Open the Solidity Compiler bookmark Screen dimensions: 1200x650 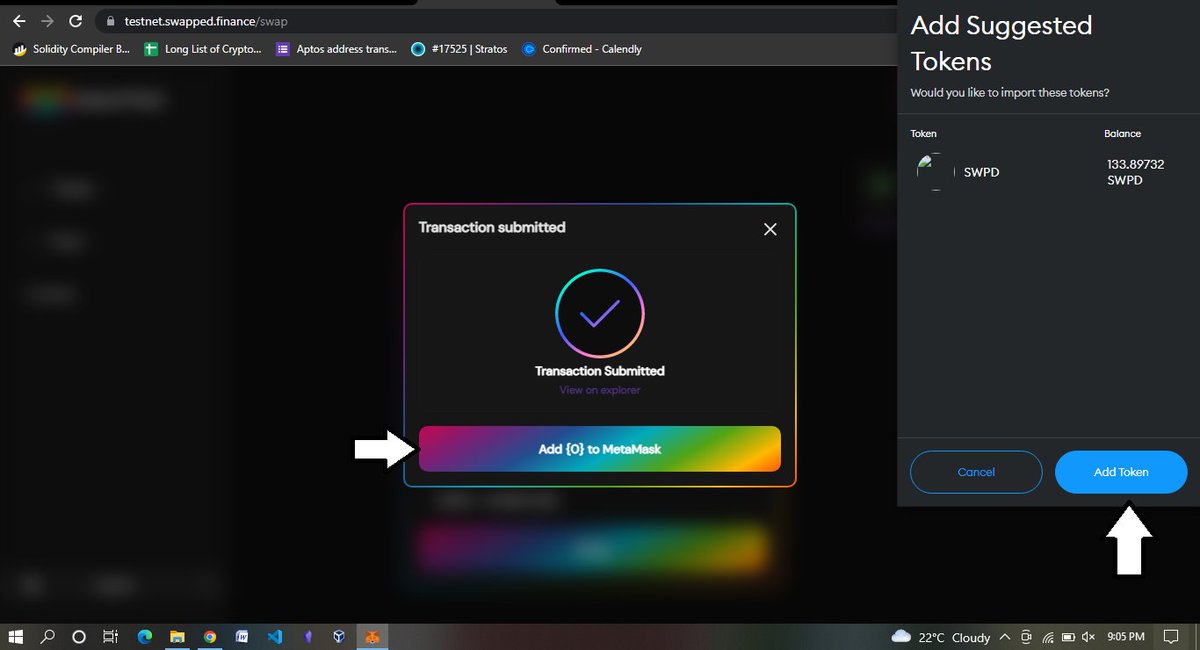click(70, 49)
